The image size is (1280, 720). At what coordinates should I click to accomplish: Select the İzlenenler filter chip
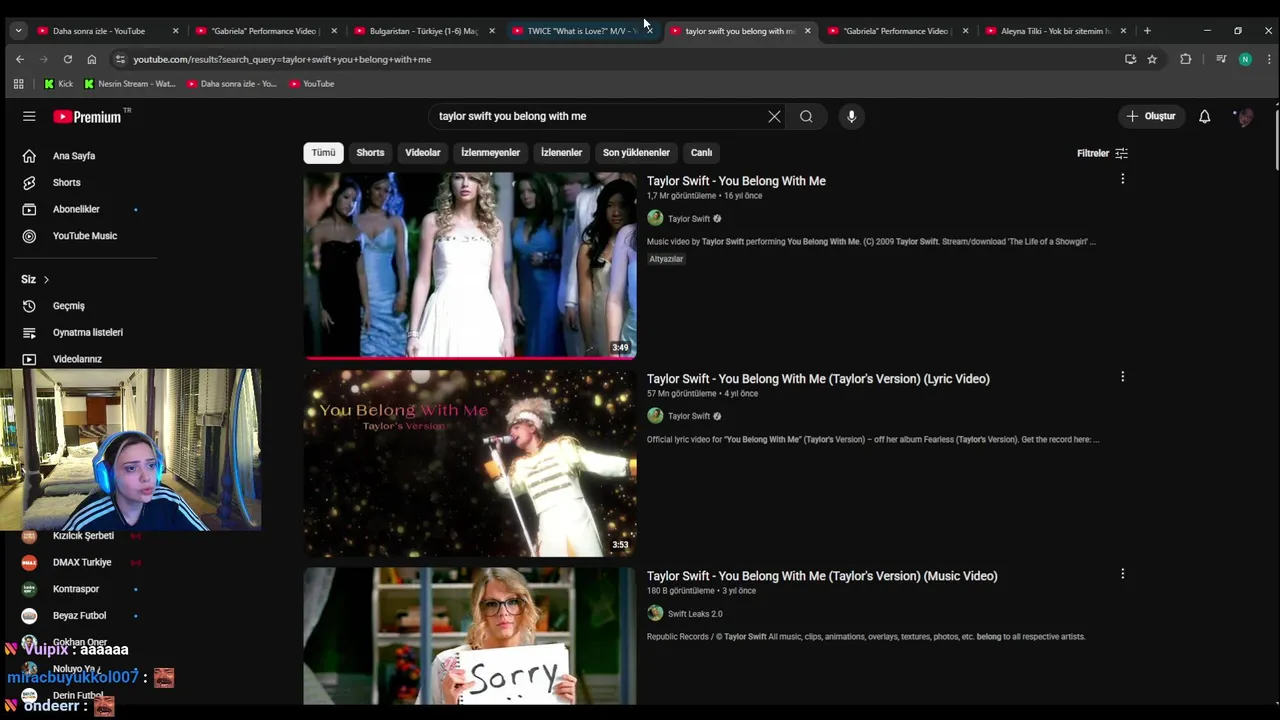tap(561, 153)
